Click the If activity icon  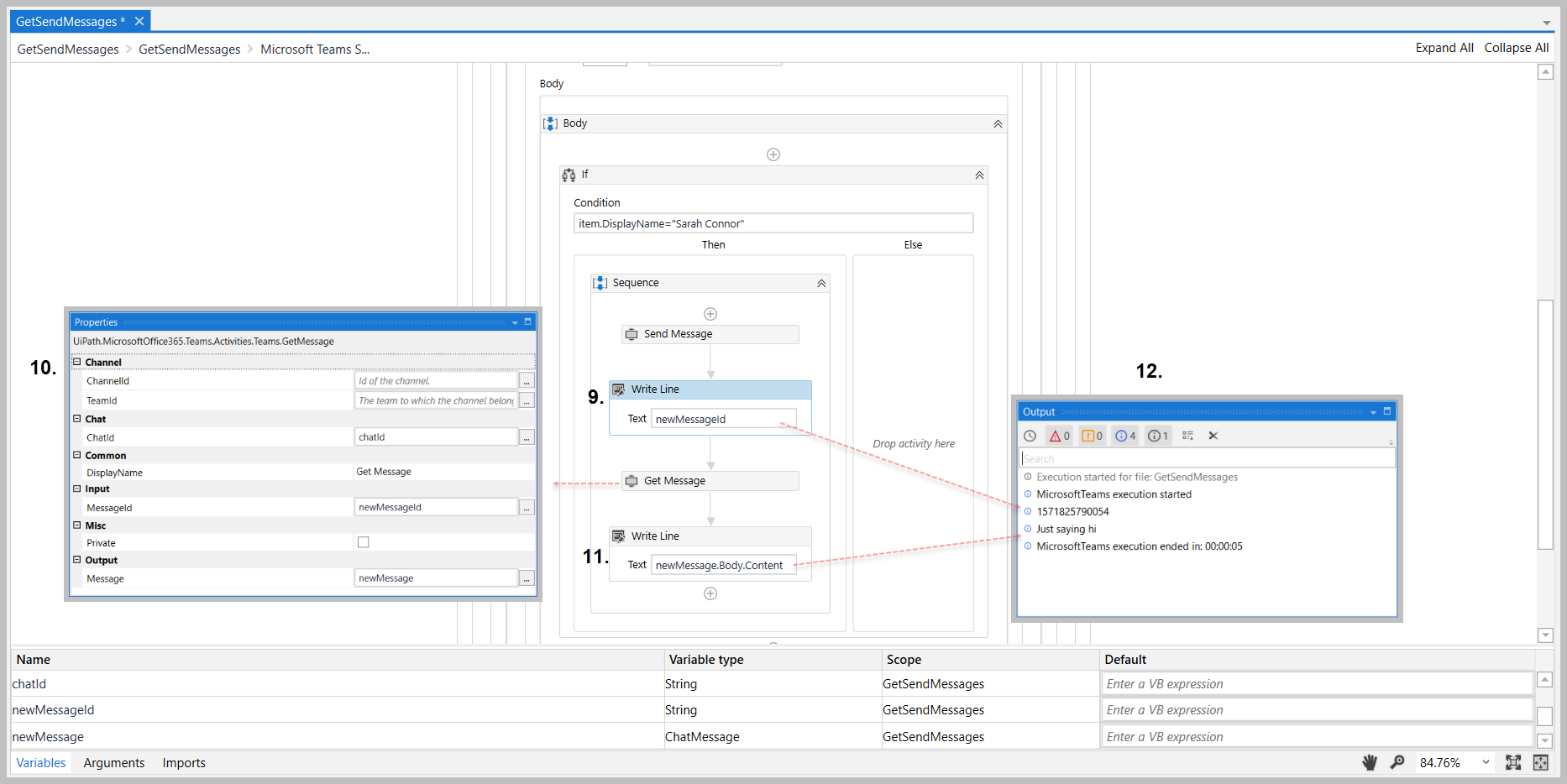(569, 175)
